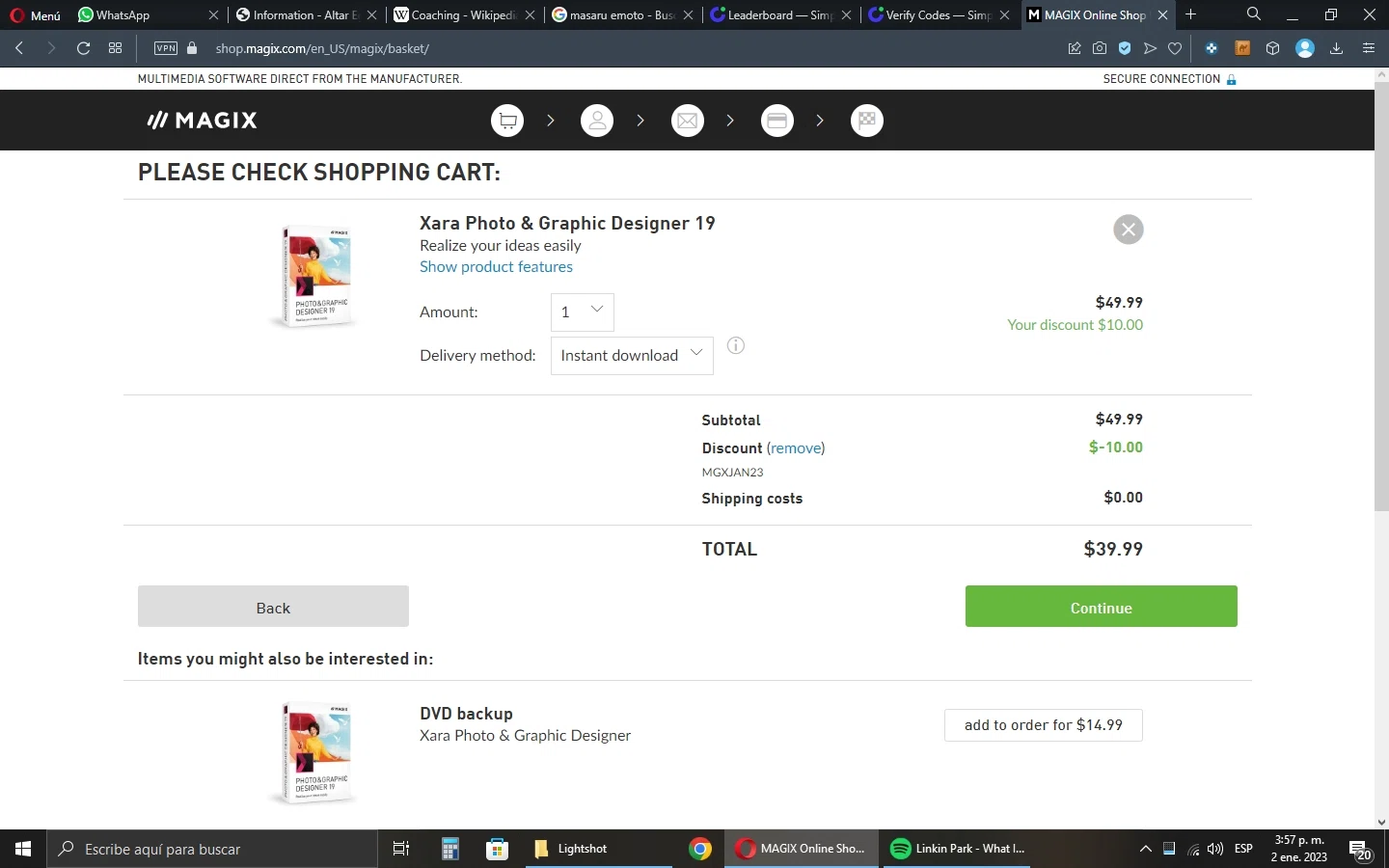Click the Back button
This screenshot has height=868, width=1389.
273,607
